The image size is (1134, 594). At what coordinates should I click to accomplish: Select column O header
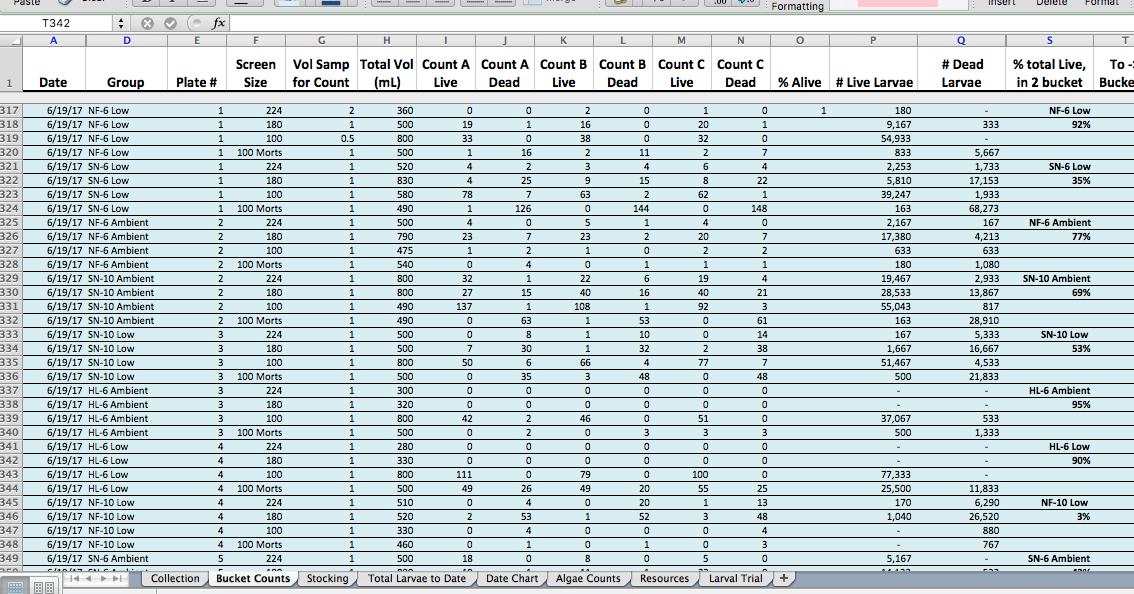800,41
